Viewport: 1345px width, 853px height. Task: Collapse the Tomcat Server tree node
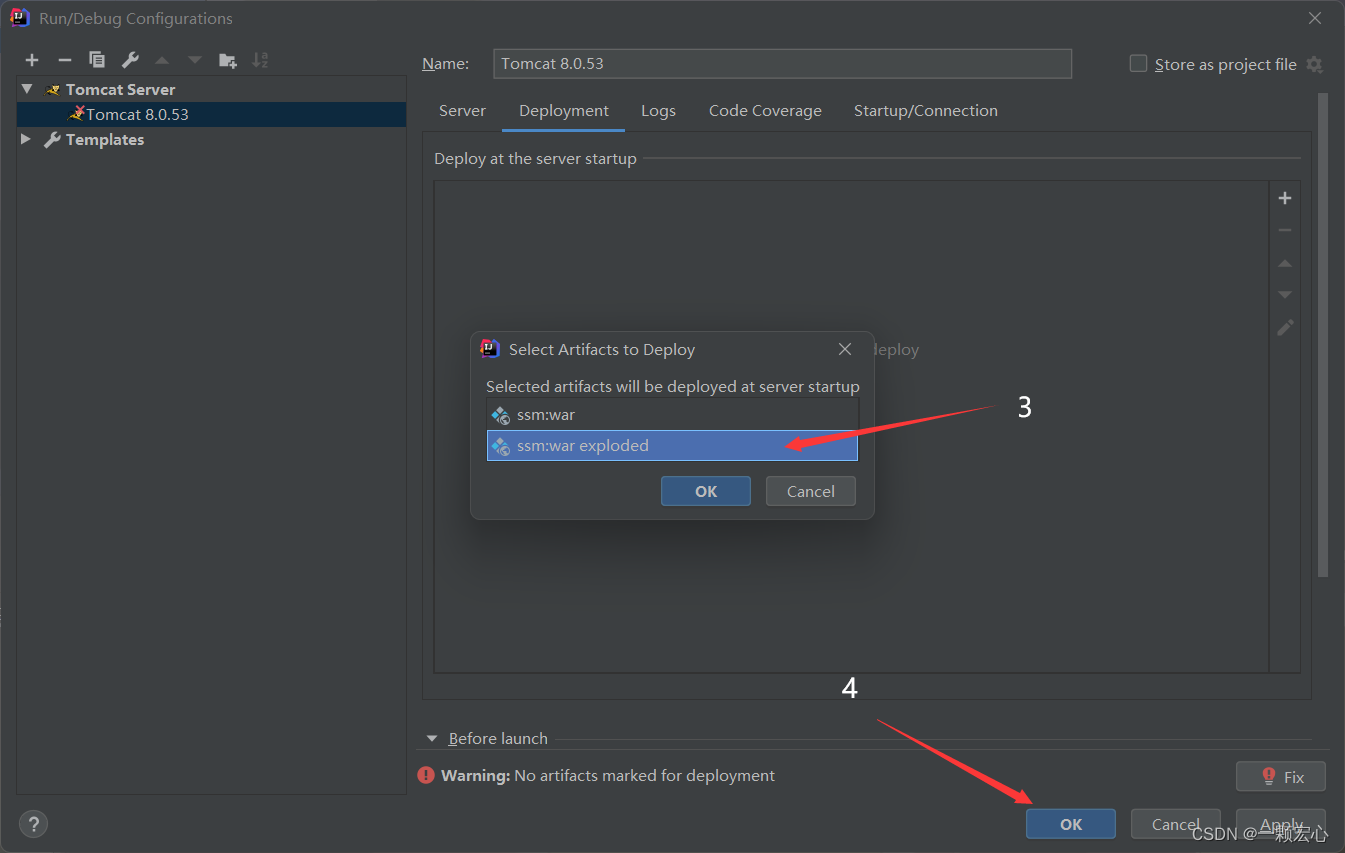point(27,89)
